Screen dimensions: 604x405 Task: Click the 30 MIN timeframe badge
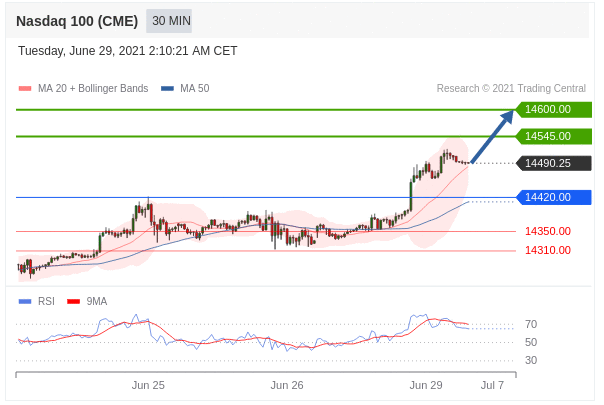170,20
